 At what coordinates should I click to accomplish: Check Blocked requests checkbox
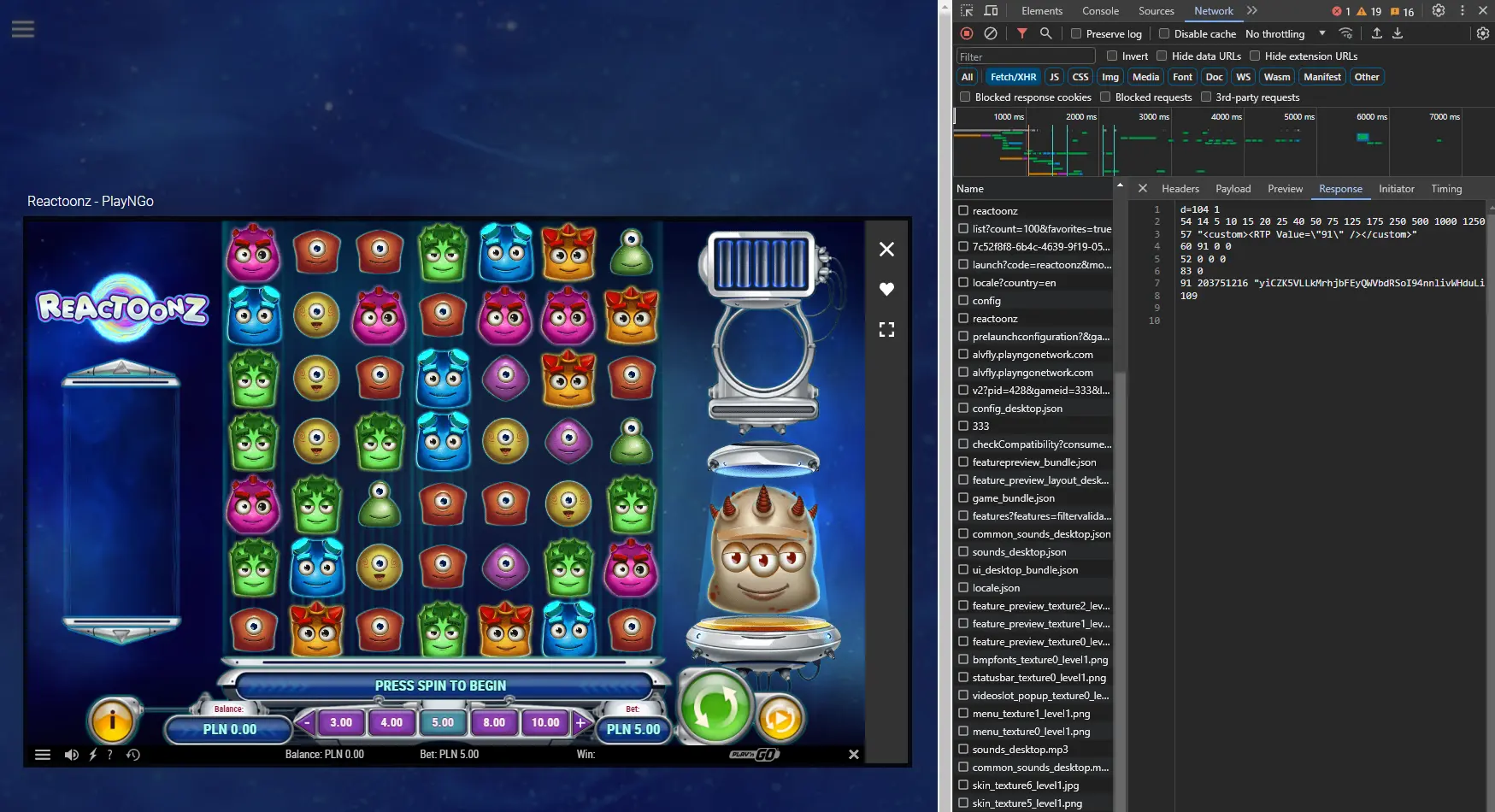[x=1105, y=97]
